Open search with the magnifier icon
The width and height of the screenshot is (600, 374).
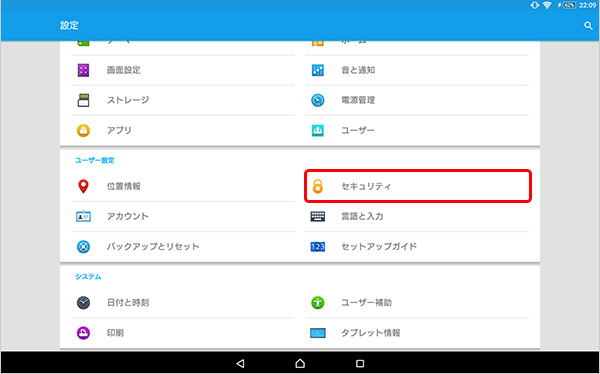click(x=588, y=26)
